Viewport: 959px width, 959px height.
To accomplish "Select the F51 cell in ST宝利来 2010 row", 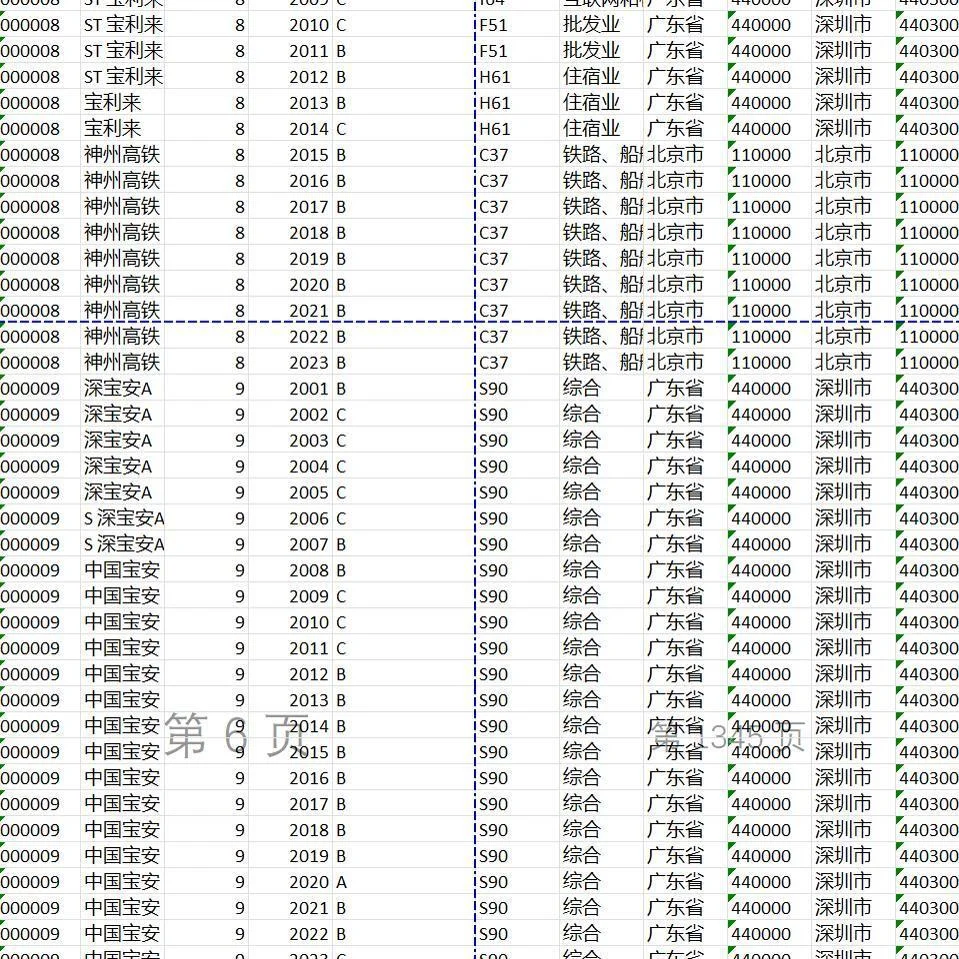I will 517,25.
